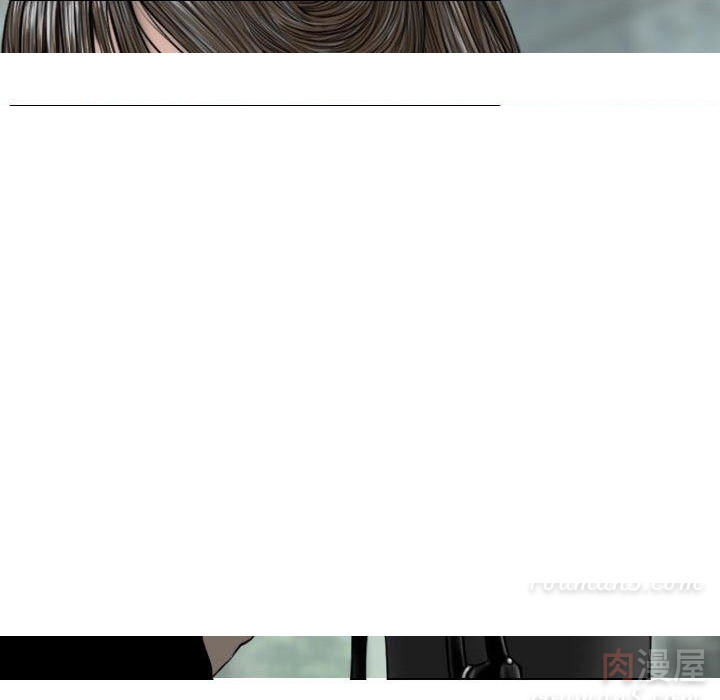This screenshot has height=700, width=720.
Task: Click the top comic panel showing brown hair
Action: click(x=360, y=26)
